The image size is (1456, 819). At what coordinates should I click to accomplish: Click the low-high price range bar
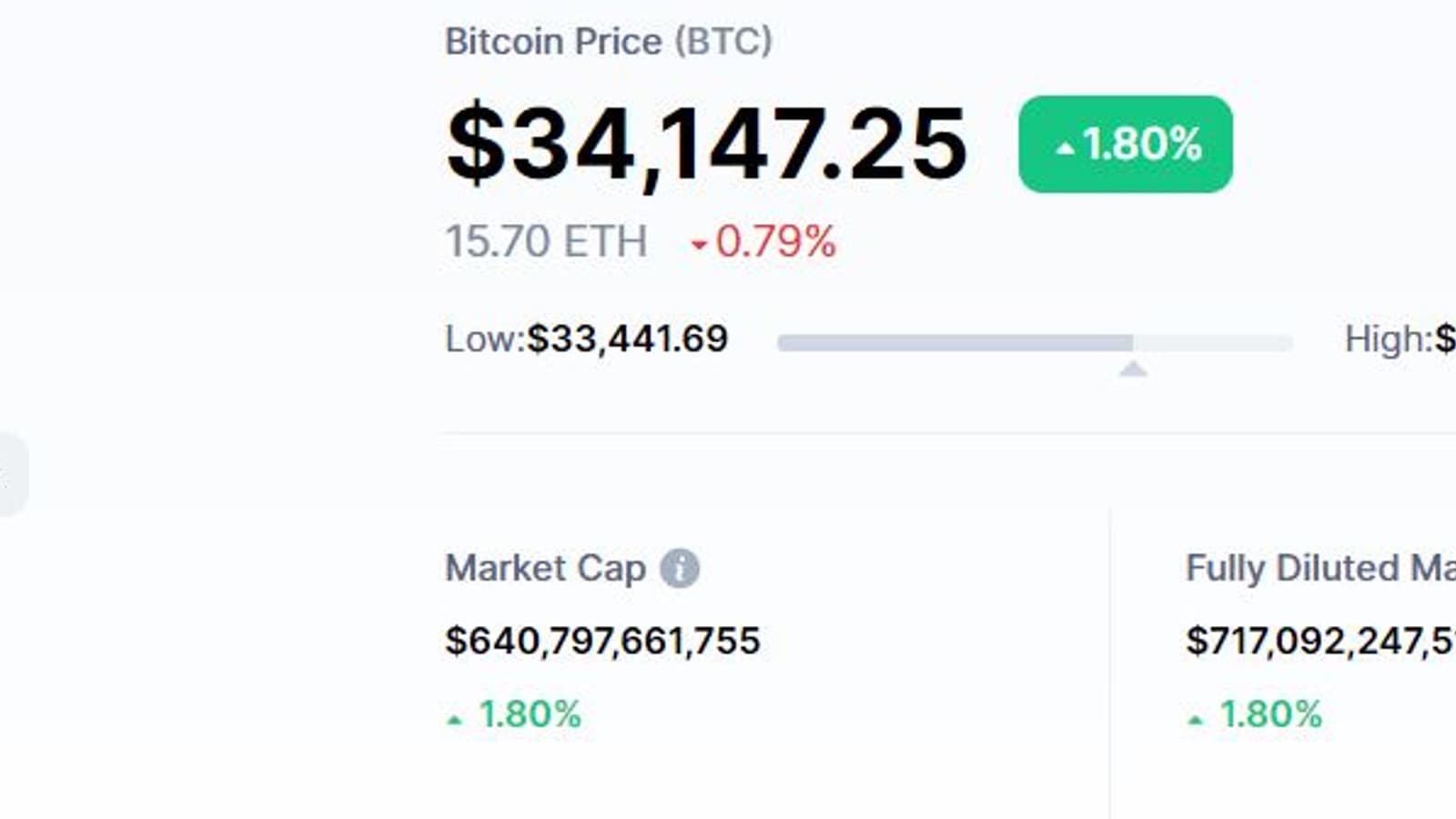click(x=1034, y=343)
